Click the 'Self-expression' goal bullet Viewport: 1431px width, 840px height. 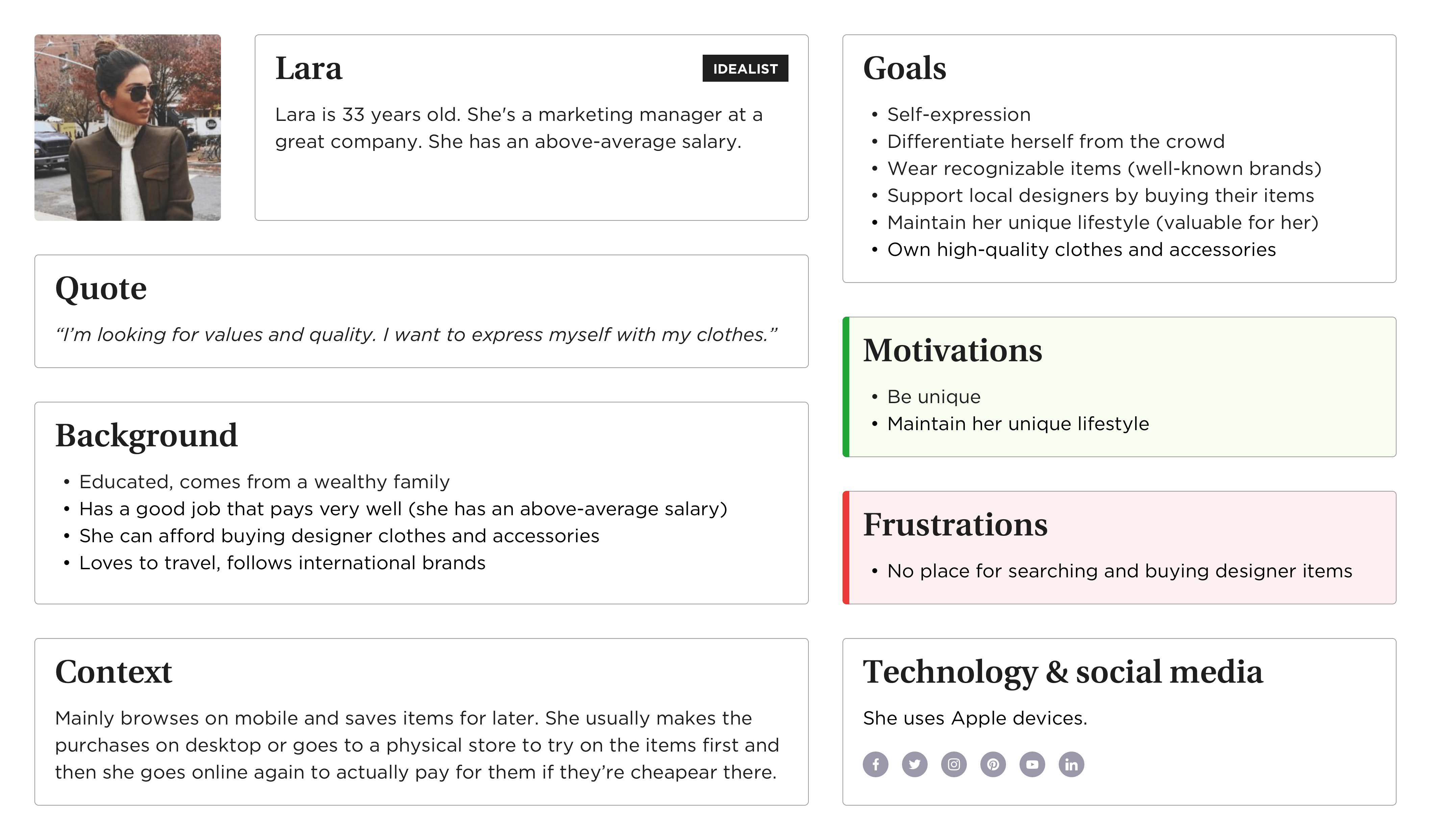(x=958, y=115)
